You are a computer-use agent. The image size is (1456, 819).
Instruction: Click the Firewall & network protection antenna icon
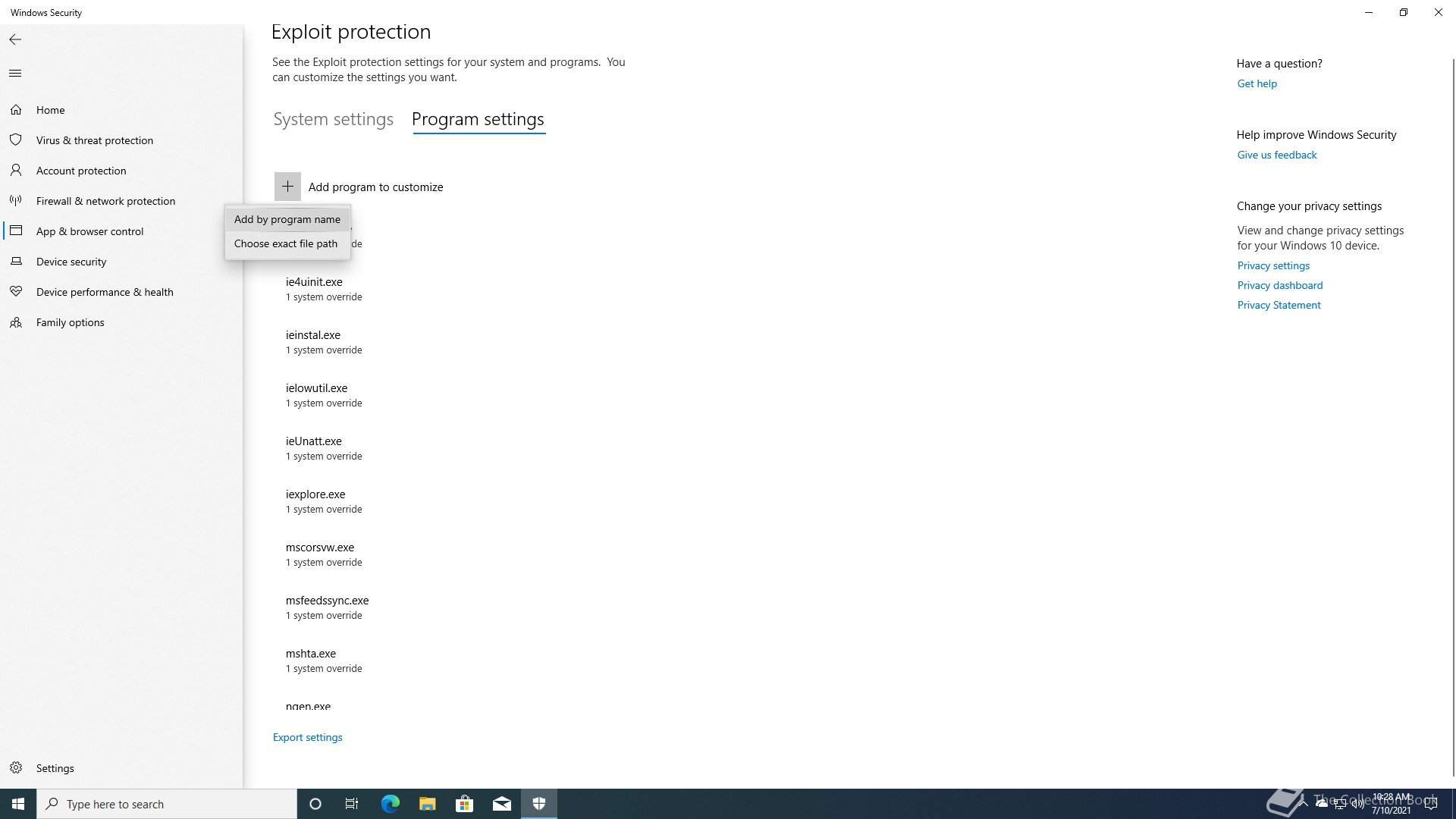[15, 201]
